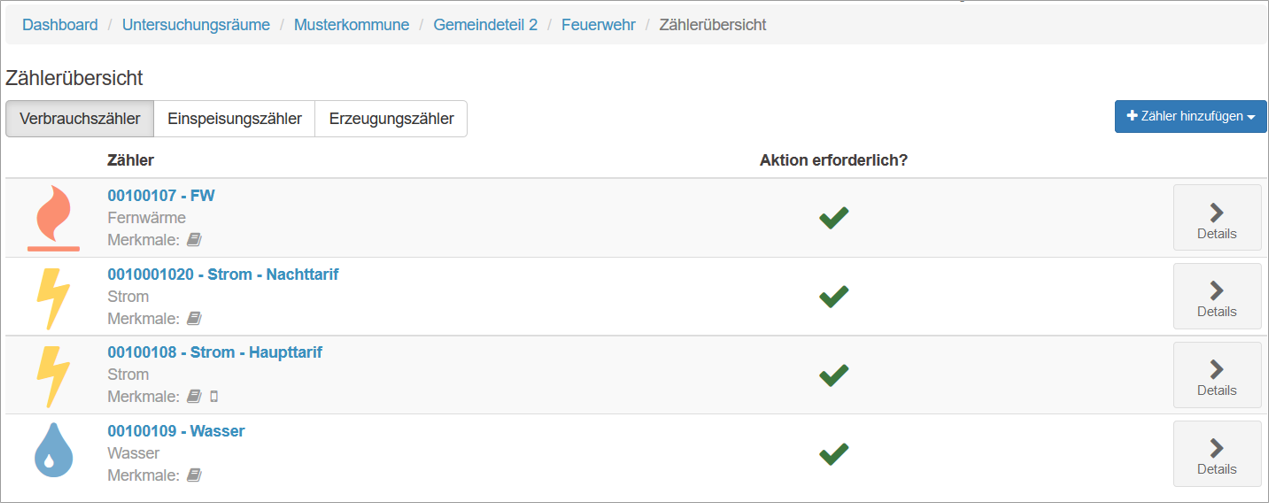Select the Verbrauchszähler tab
Image resolution: width=1269 pixels, height=503 pixels.
click(80, 118)
